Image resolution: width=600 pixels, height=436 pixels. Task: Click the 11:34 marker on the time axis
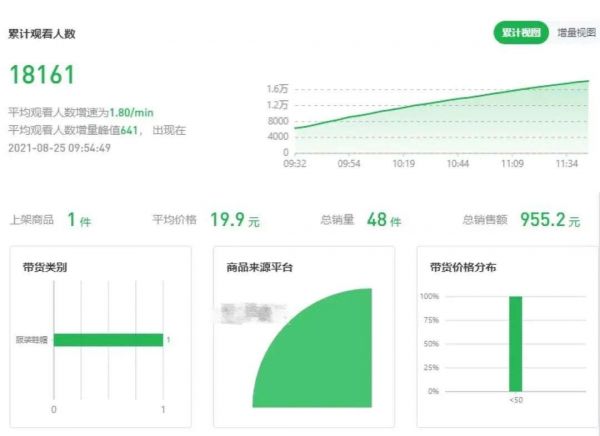[568, 161]
